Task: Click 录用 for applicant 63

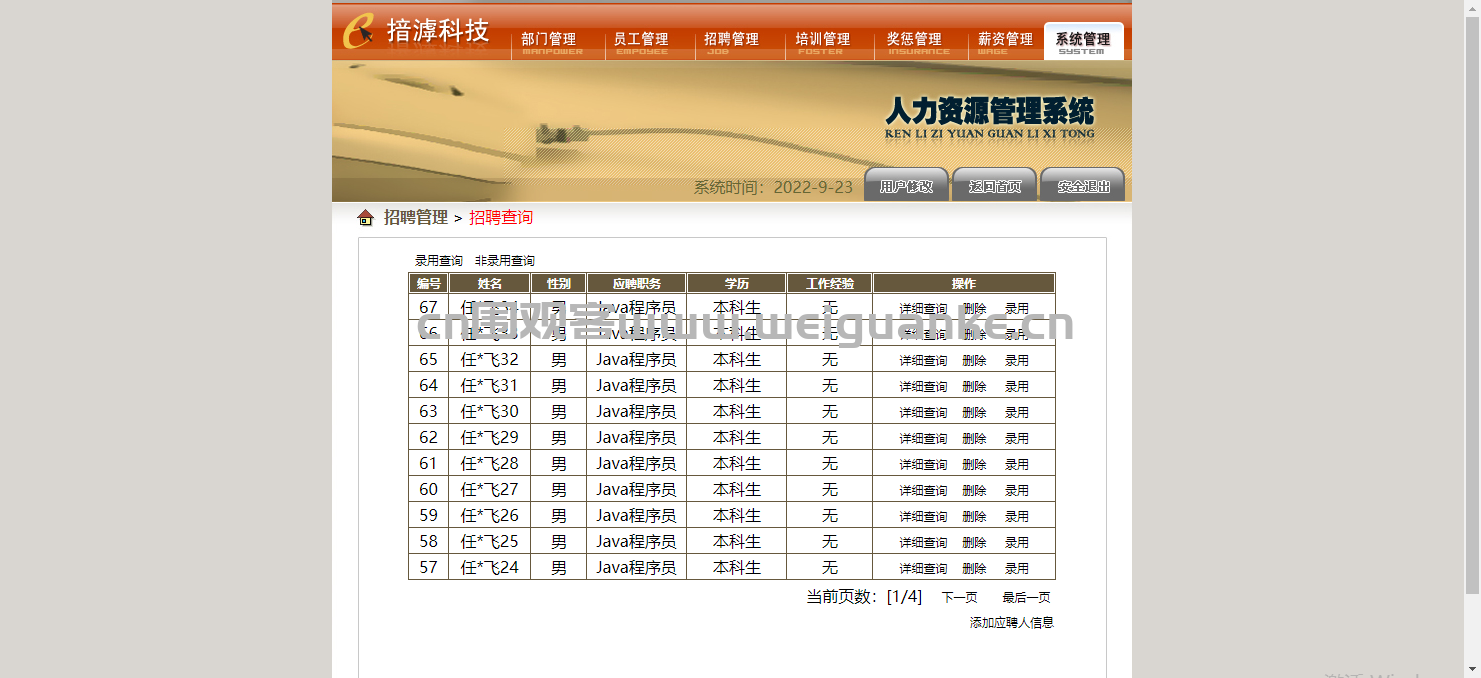Action: click(1017, 413)
